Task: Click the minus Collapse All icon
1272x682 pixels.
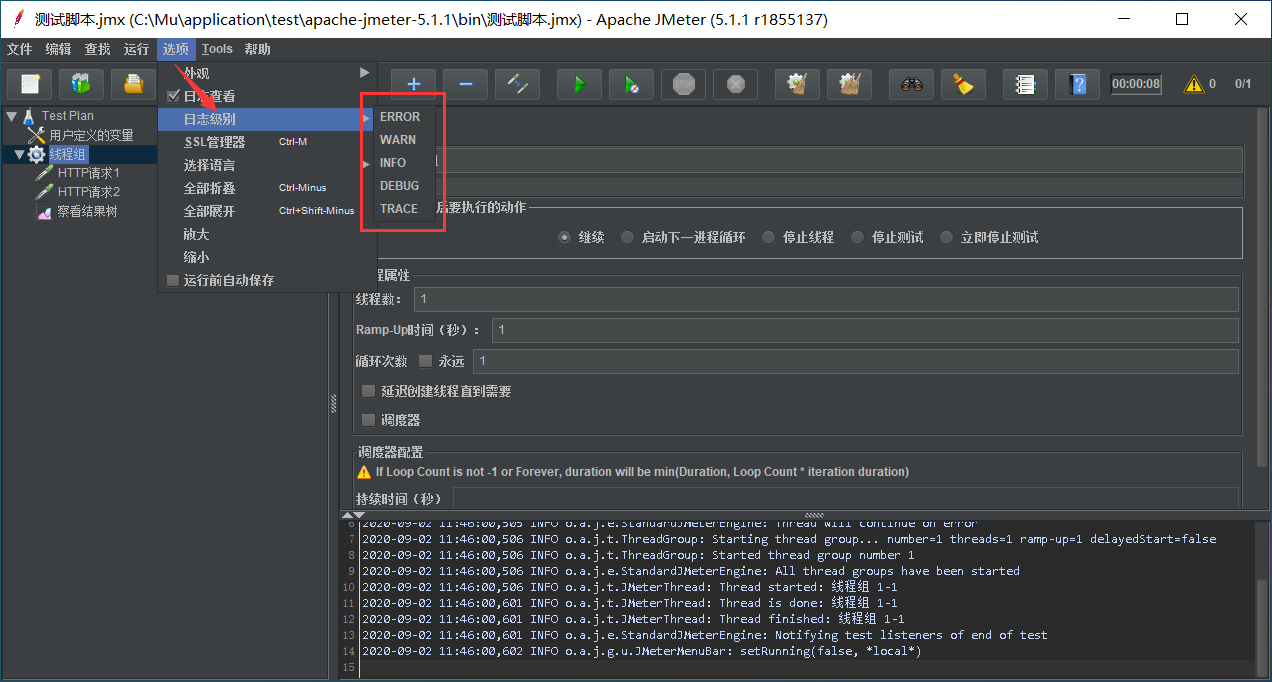Action: [465, 85]
